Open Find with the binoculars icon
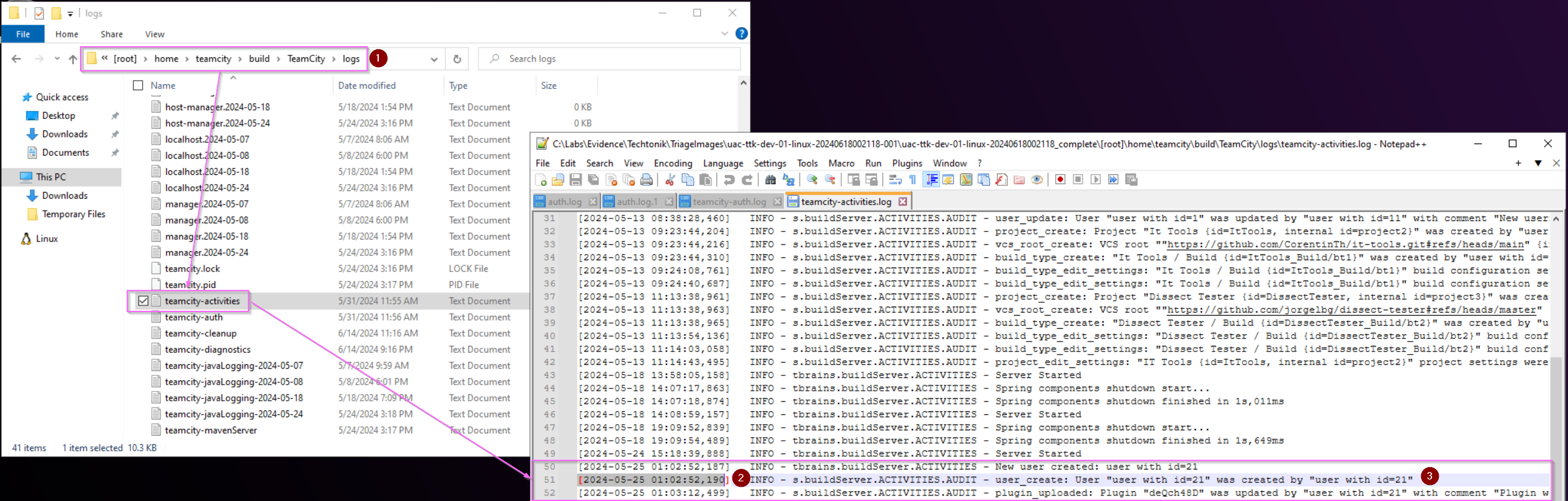Viewport: 1568px width, 501px height. (x=770, y=180)
